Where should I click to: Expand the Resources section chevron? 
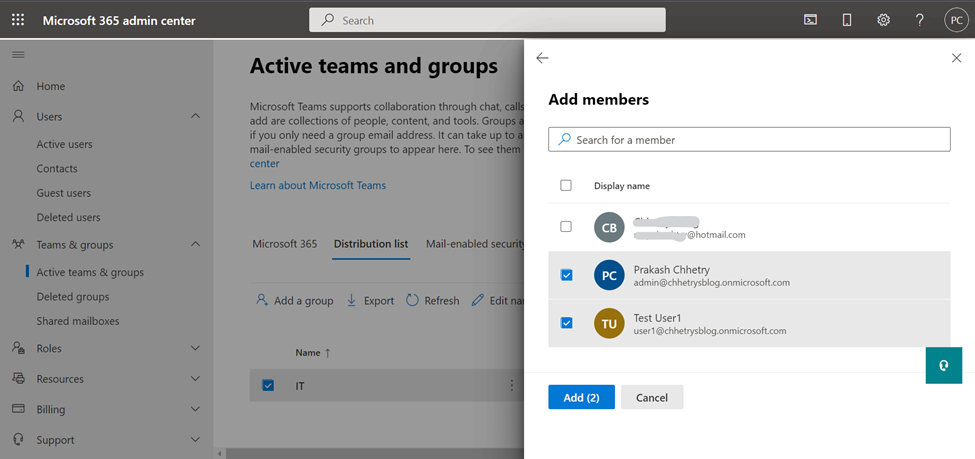195,379
